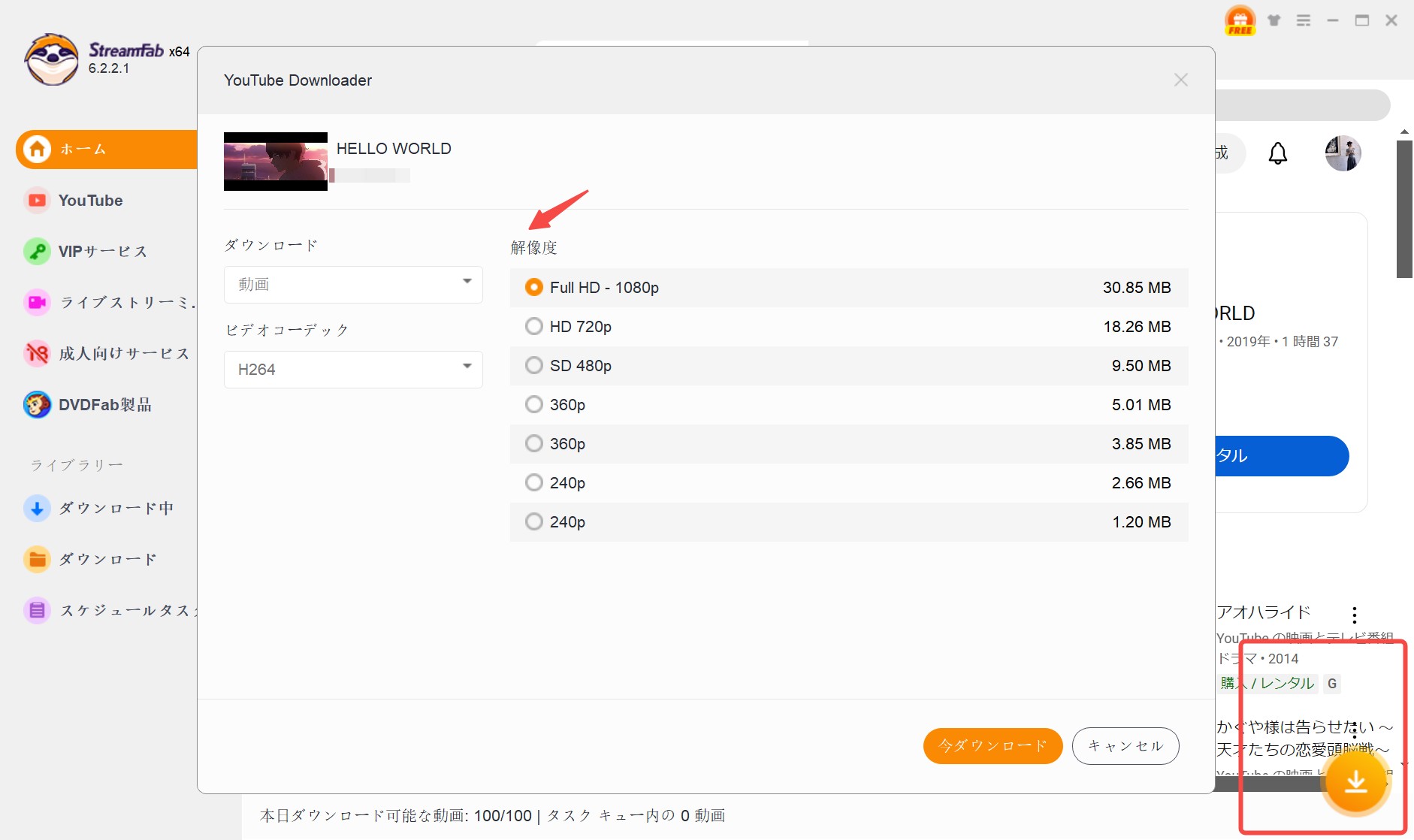Close the StreamFab window
This screenshot has height=840, width=1414.
point(1391,20)
